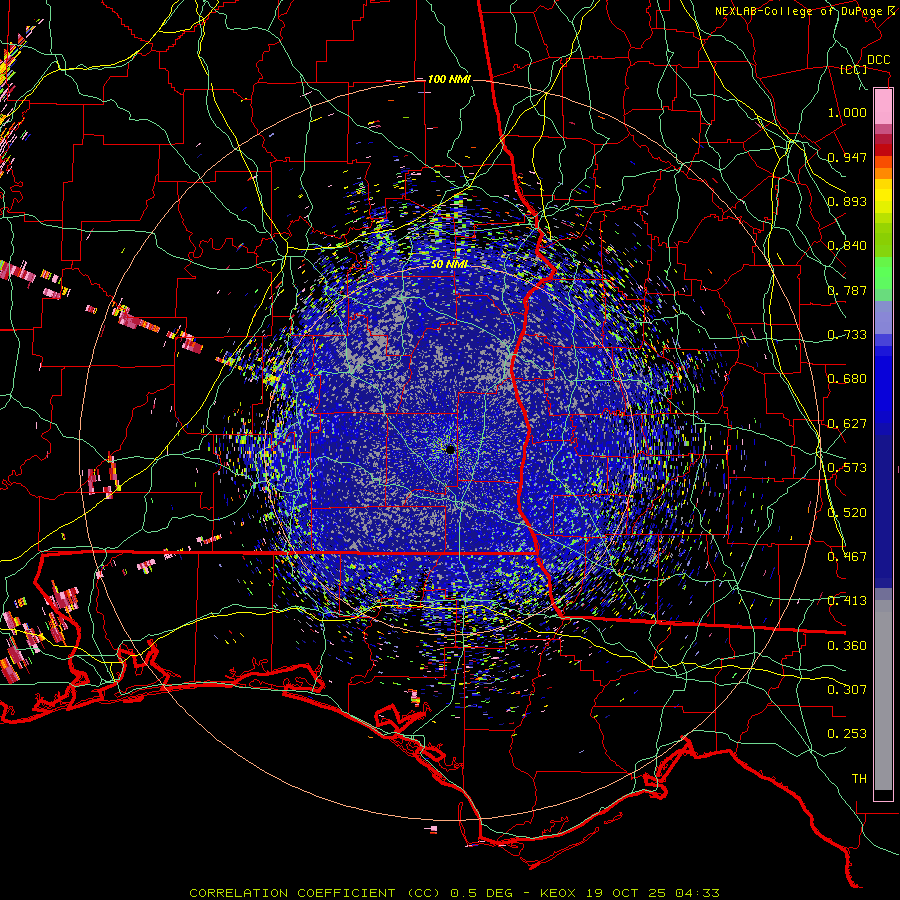Click the 0.253 color scale value
900x900 pixels.
click(847, 734)
